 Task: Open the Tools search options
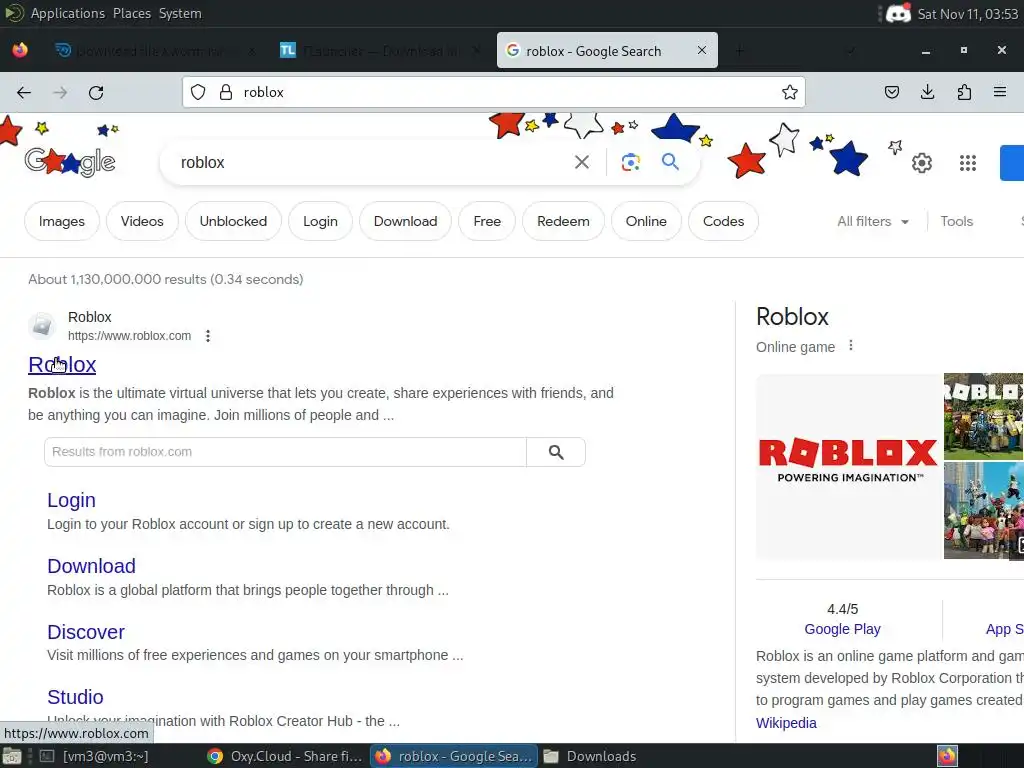pos(957,221)
